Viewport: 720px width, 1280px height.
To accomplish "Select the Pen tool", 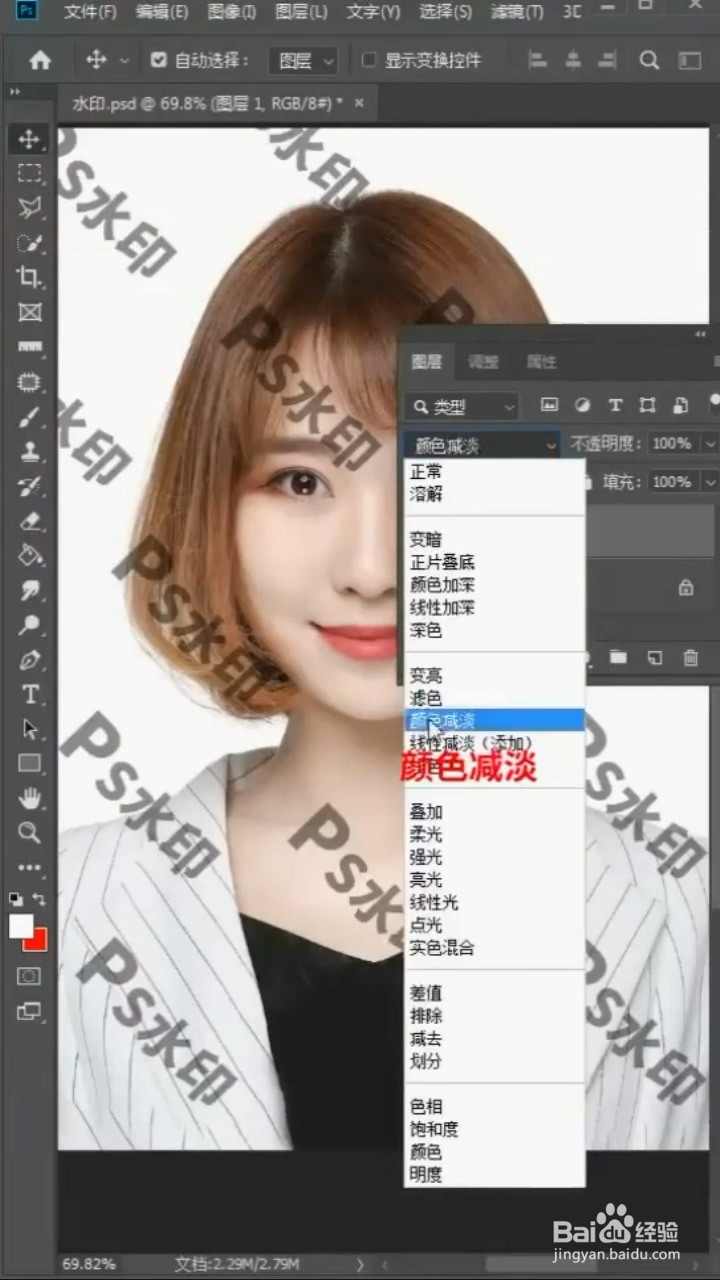I will point(29,660).
